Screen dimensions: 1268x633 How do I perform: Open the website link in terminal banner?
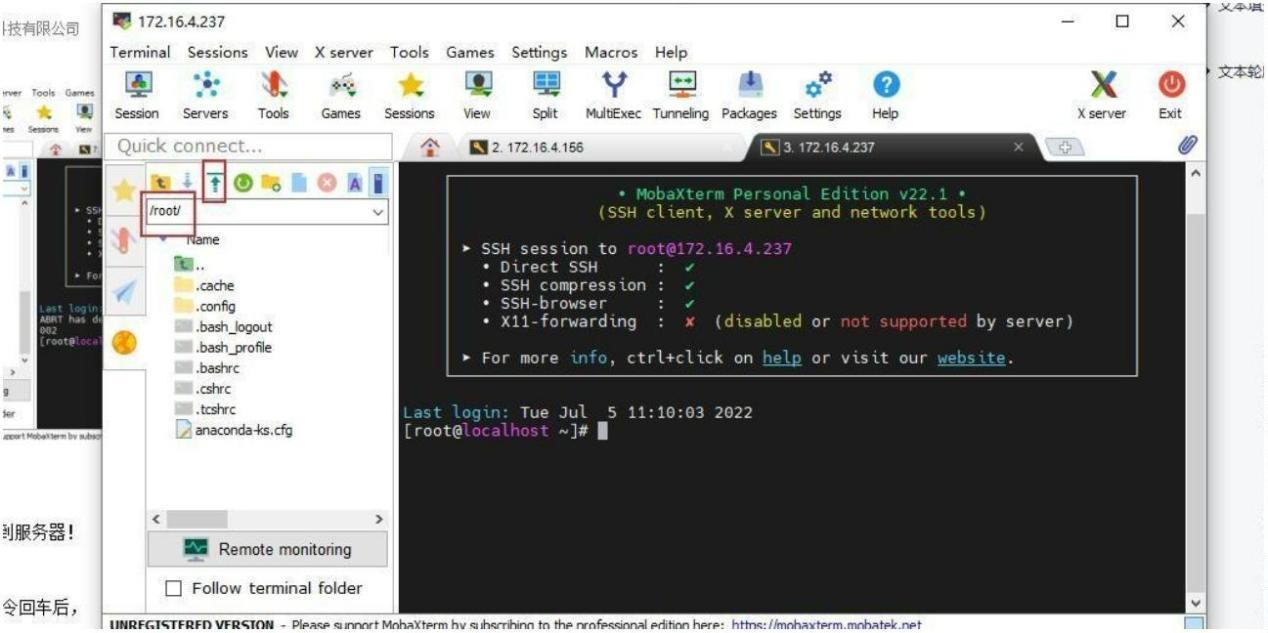[970, 357]
